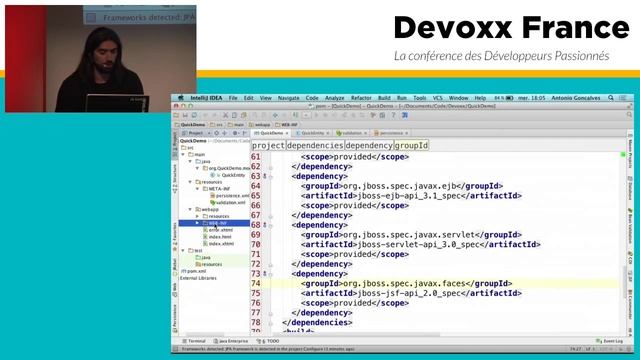Select pom.xml in project tree
Screen dimensions: 640x360
pos(193,271)
